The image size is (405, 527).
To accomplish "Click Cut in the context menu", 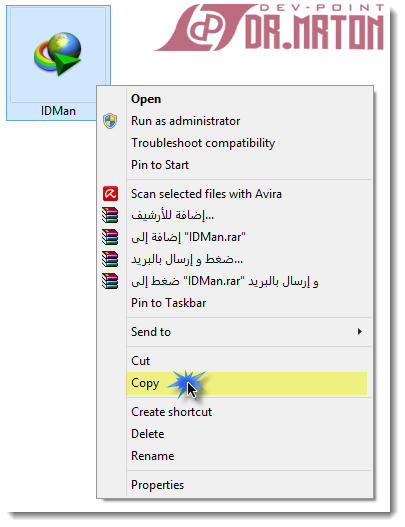I will coord(140,361).
